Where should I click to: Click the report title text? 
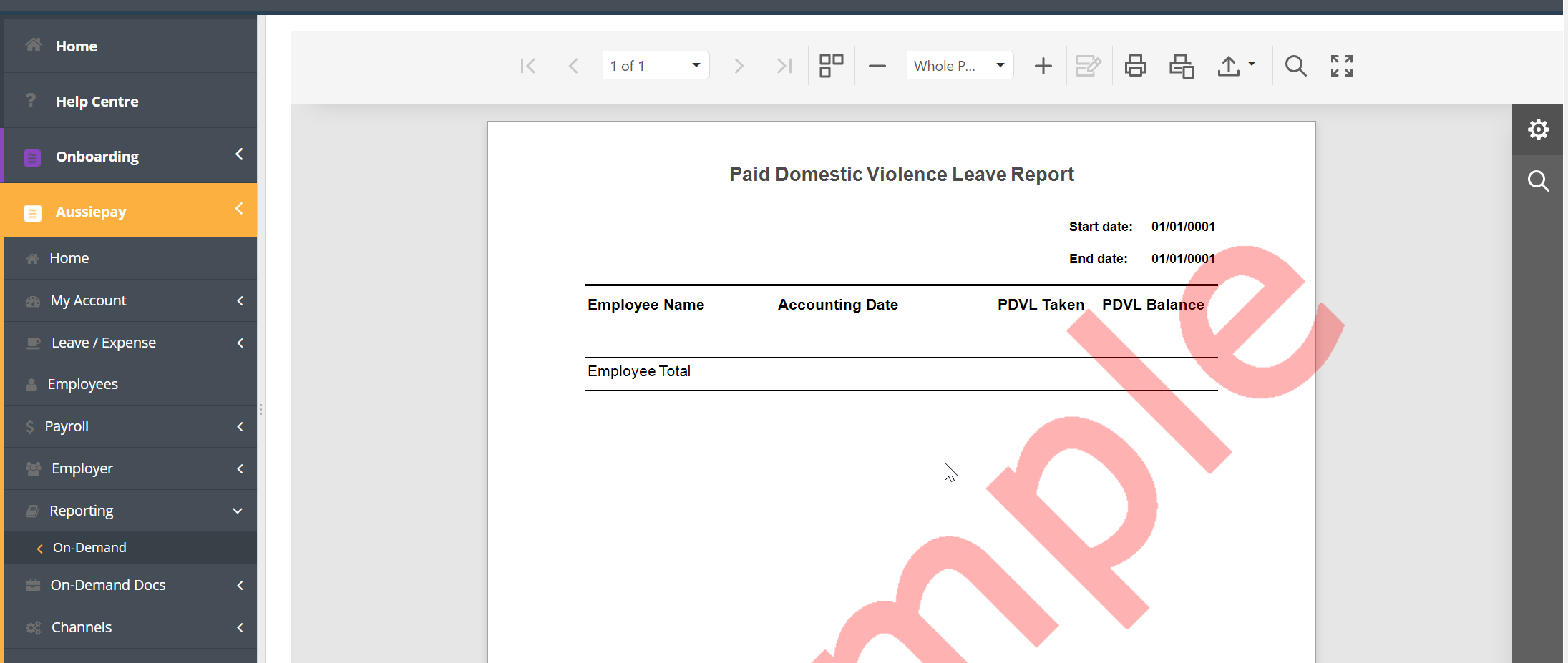[x=902, y=175]
